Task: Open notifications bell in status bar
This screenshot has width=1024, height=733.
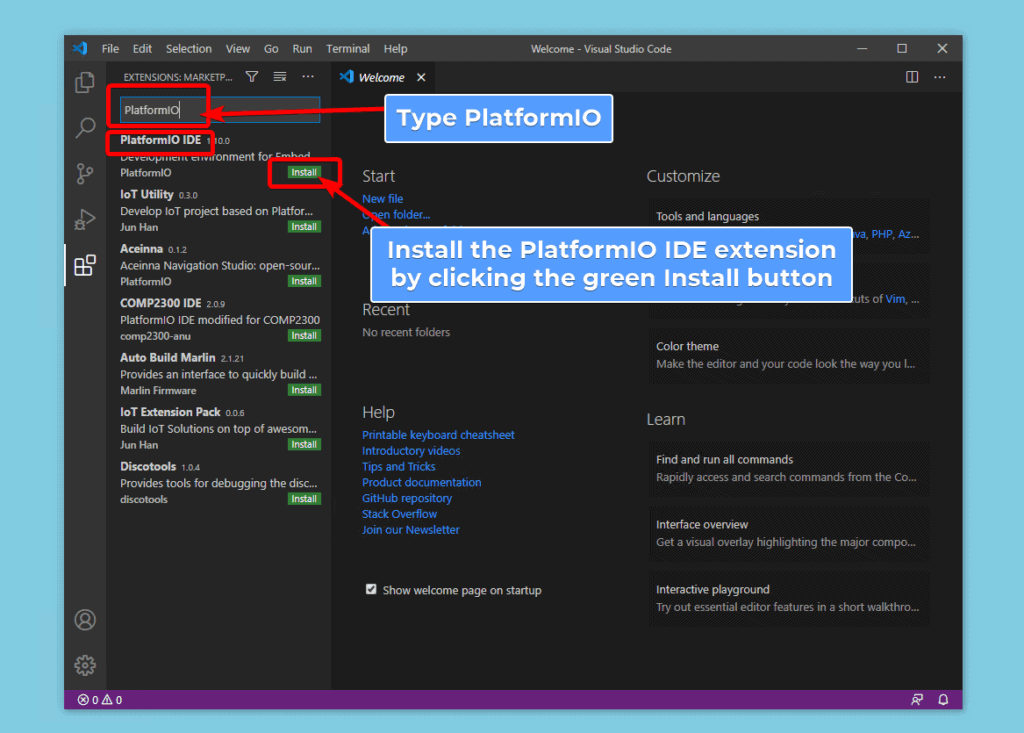Action: (x=943, y=700)
